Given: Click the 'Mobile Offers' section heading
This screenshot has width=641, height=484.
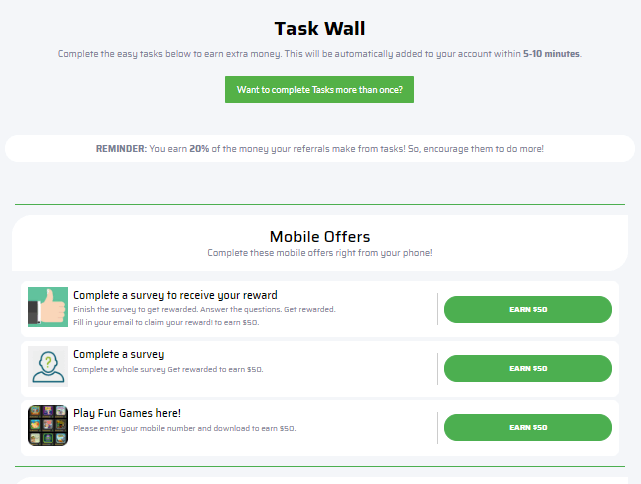Looking at the screenshot, I should (320, 237).
